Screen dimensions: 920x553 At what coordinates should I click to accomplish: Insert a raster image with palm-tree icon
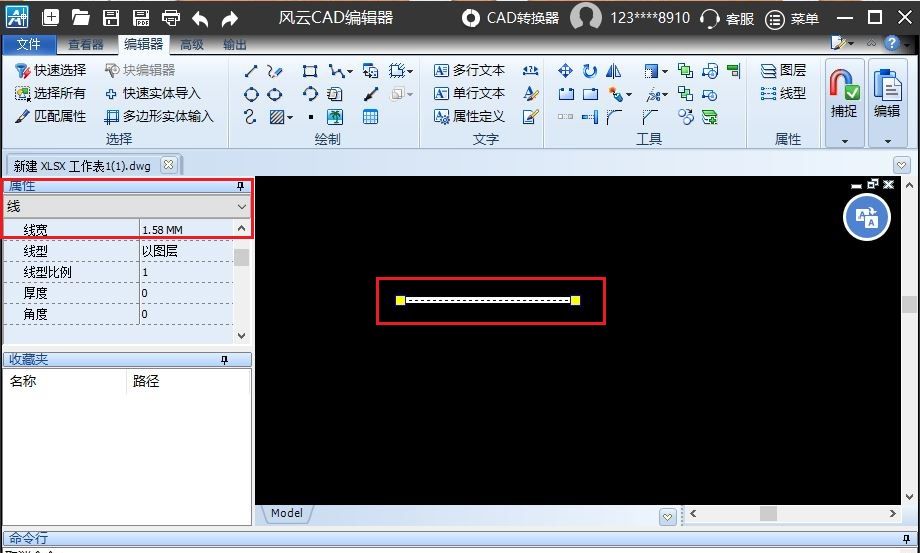click(335, 117)
